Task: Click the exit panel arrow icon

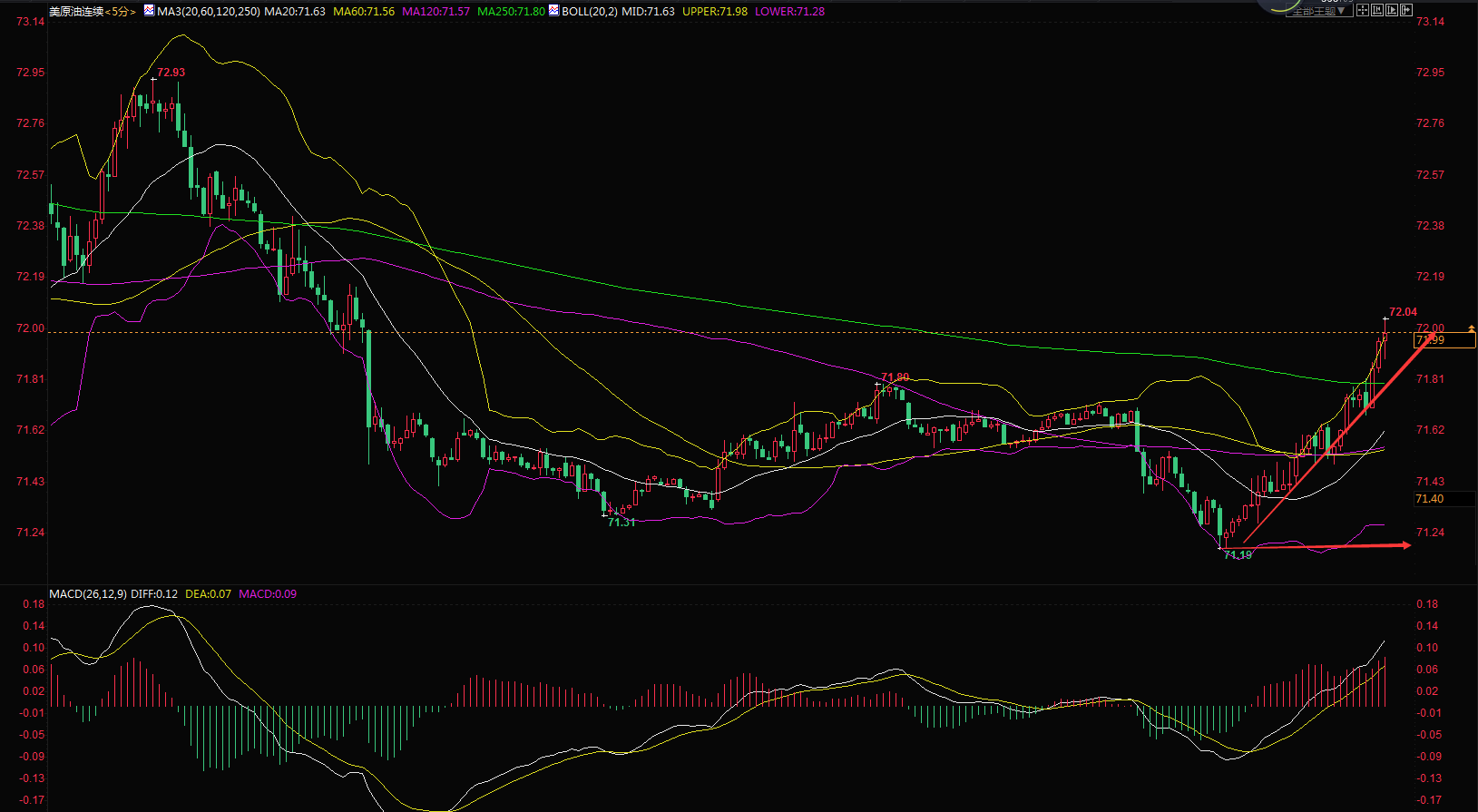Action: pyautogui.click(x=1406, y=10)
